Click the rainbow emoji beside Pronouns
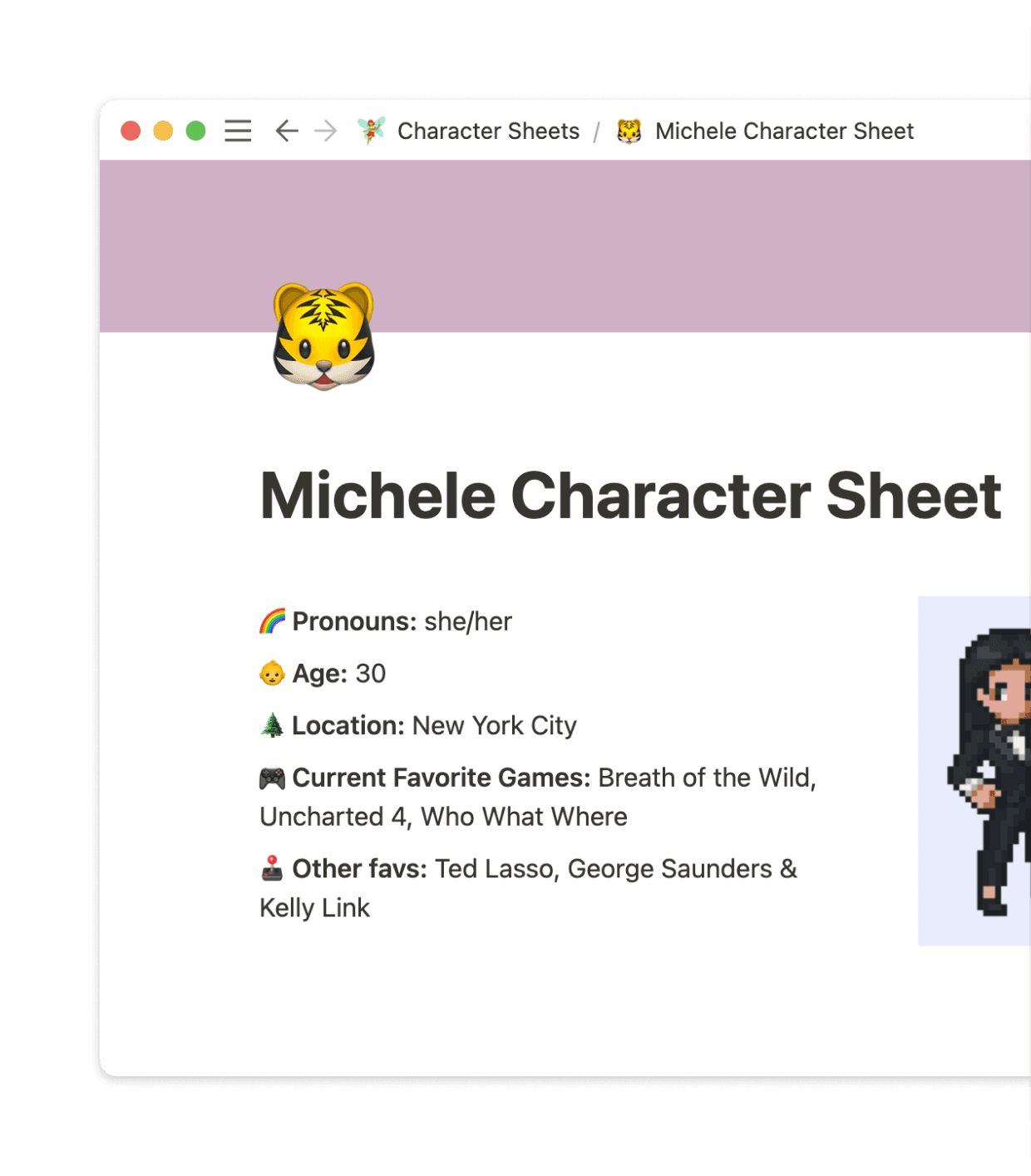 click(270, 620)
